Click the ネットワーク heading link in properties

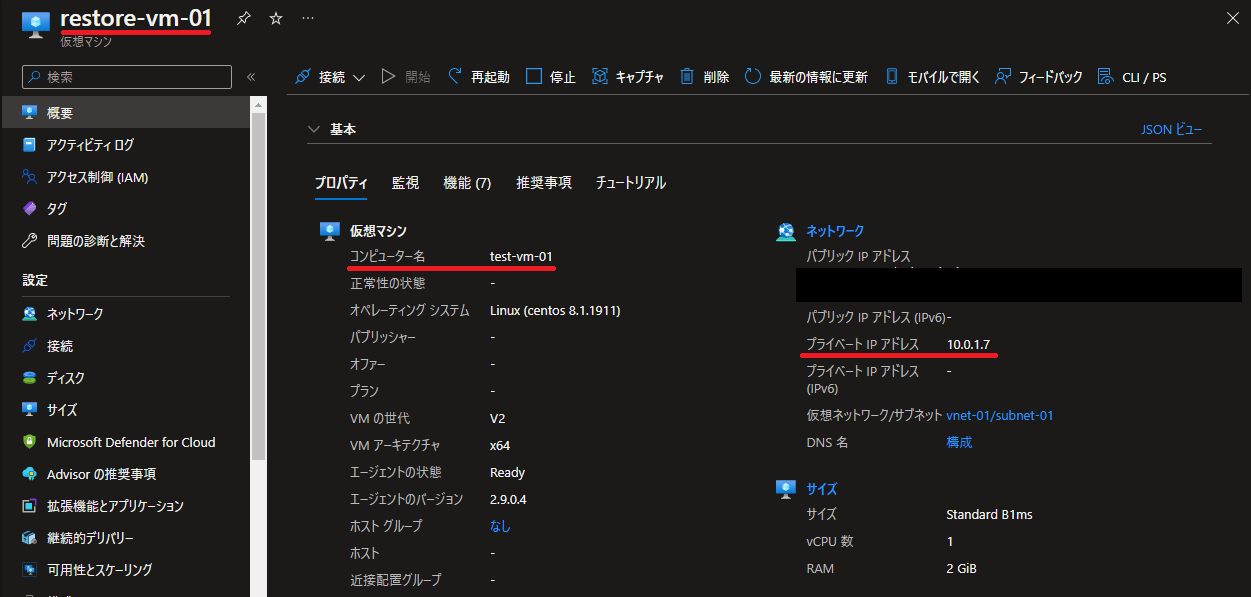[x=835, y=231]
